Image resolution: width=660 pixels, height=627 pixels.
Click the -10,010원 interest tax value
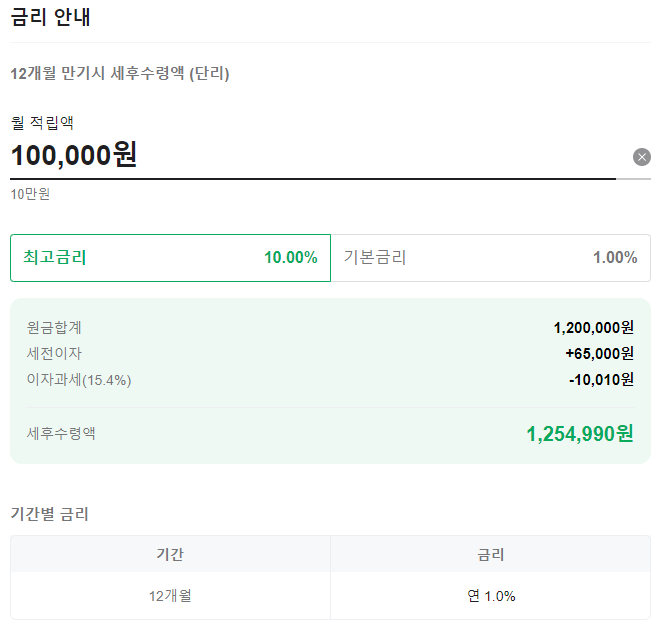coord(601,380)
